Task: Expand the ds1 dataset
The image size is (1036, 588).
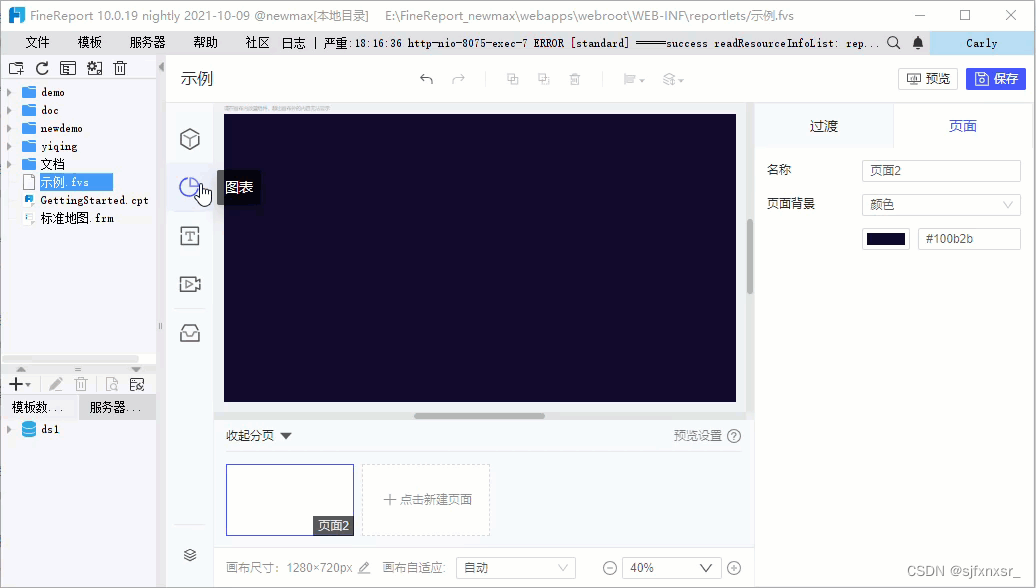Action: [x=9, y=429]
